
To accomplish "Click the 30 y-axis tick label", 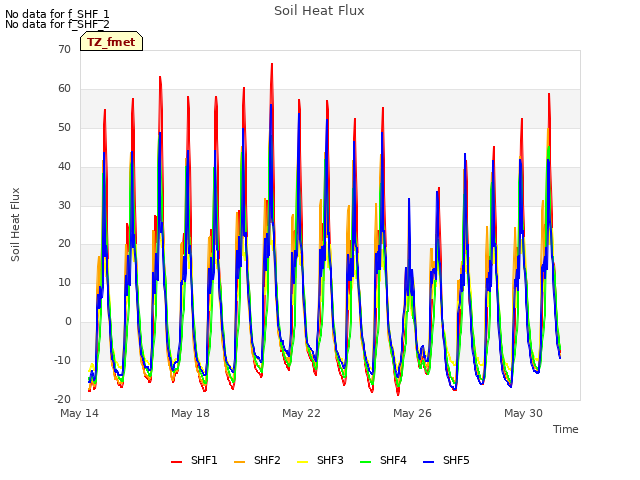I will (64, 205).
